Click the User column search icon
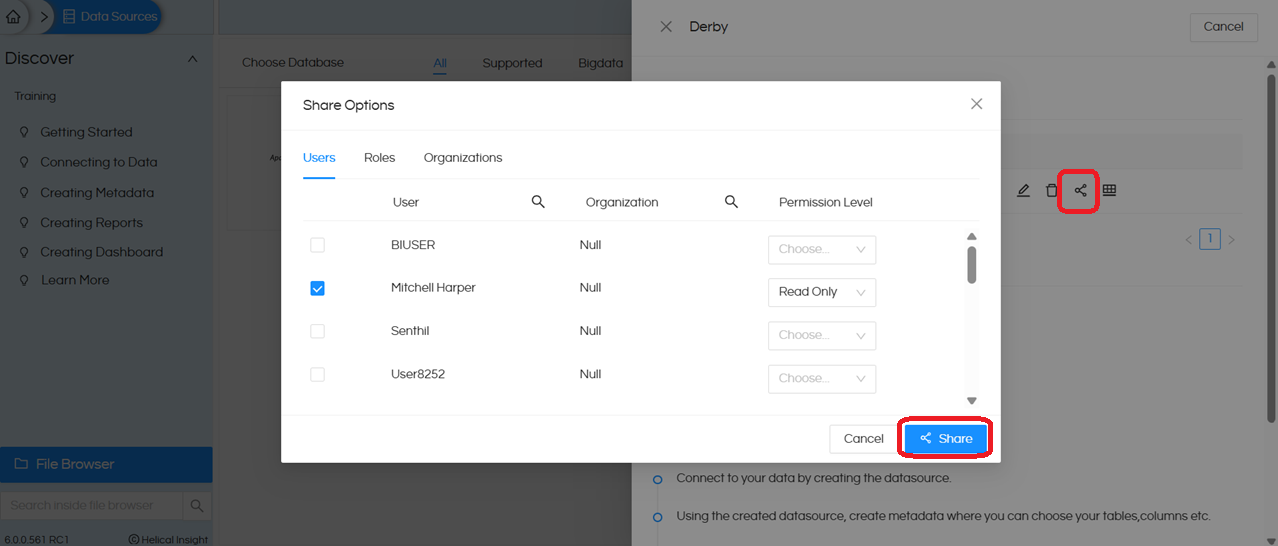 pyautogui.click(x=538, y=202)
